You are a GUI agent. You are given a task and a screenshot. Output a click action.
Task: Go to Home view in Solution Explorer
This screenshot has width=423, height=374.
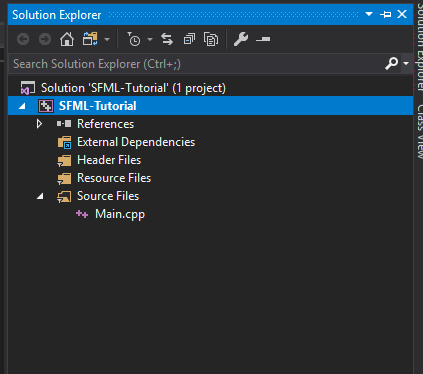pos(67,39)
